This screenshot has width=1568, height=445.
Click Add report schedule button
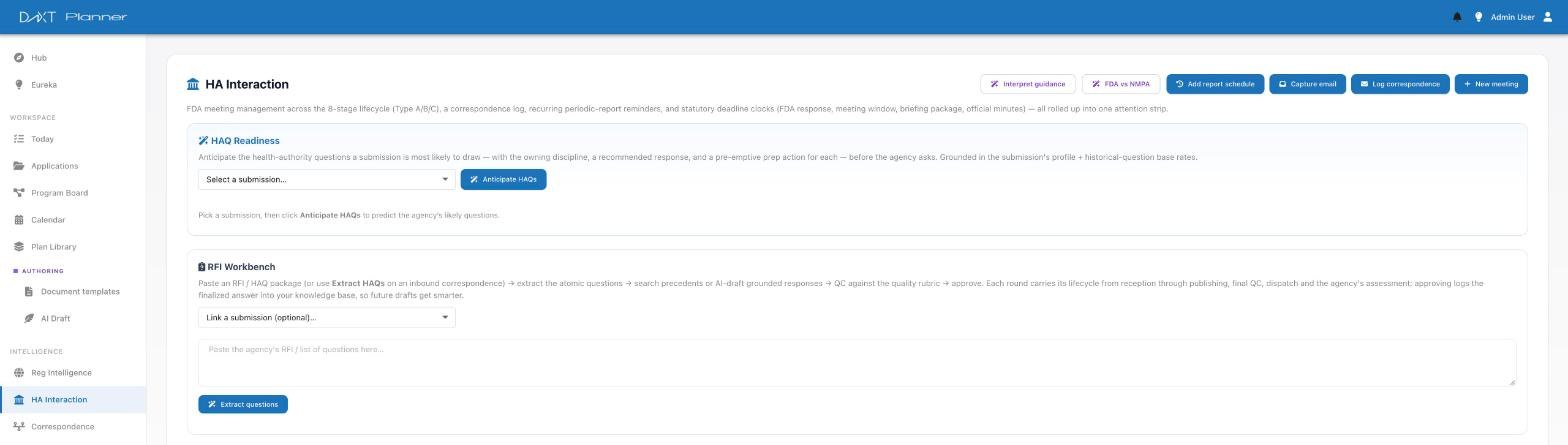tap(1215, 84)
